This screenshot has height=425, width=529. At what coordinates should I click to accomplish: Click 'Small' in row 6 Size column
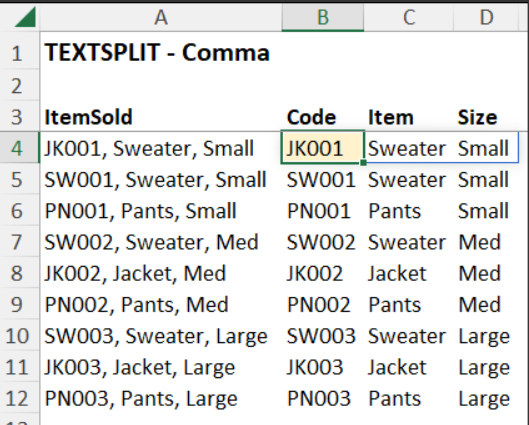486,211
